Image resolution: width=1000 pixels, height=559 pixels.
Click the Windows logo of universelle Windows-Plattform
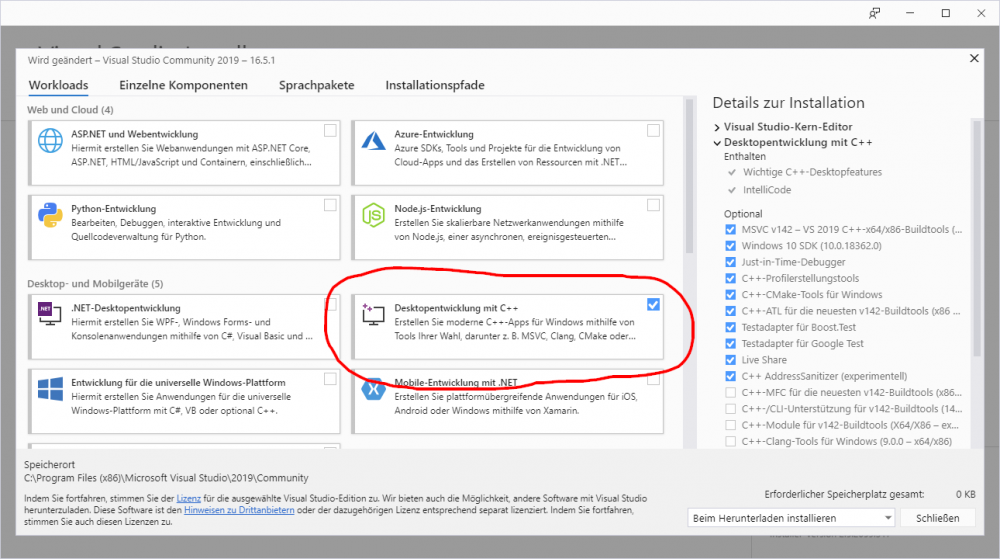(x=50, y=389)
